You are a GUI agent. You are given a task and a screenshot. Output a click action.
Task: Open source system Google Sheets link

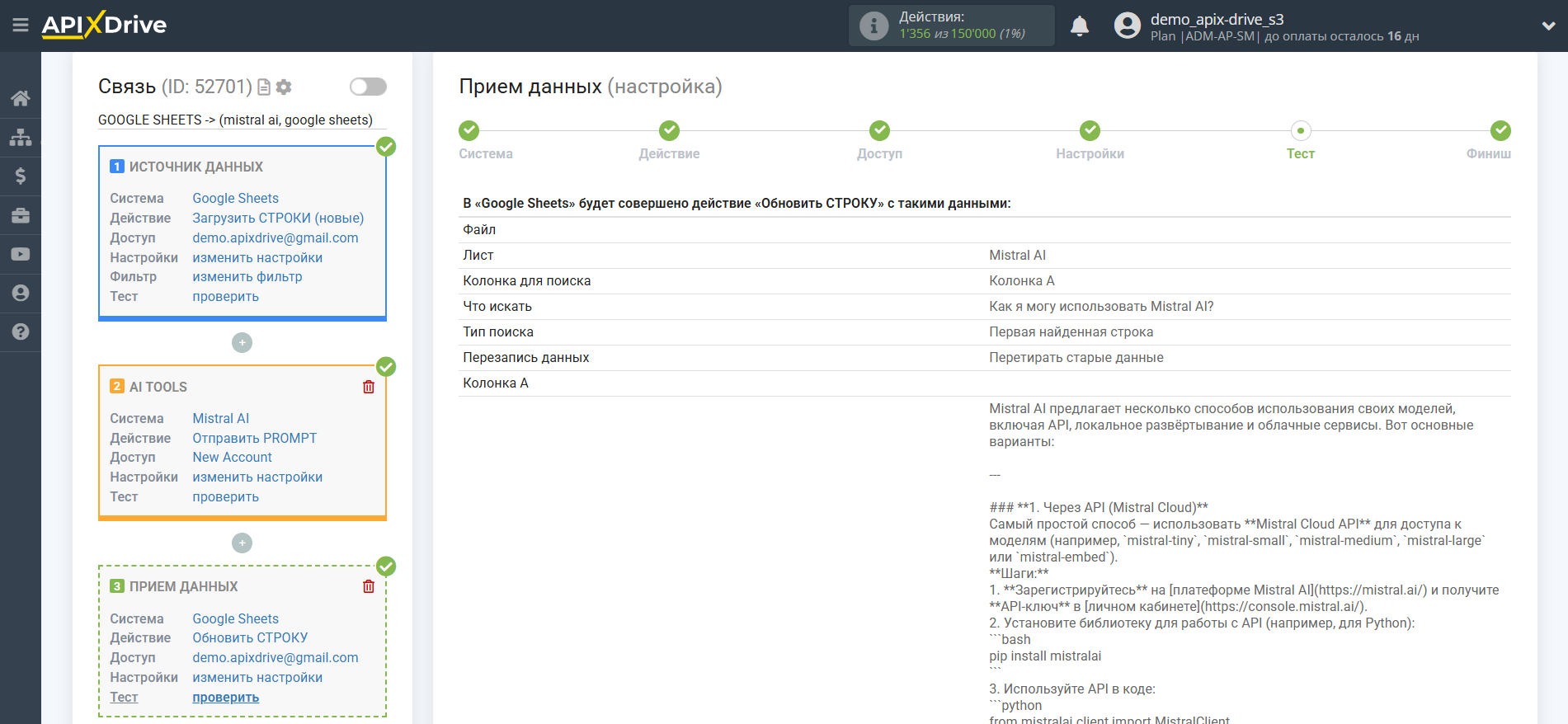click(235, 198)
